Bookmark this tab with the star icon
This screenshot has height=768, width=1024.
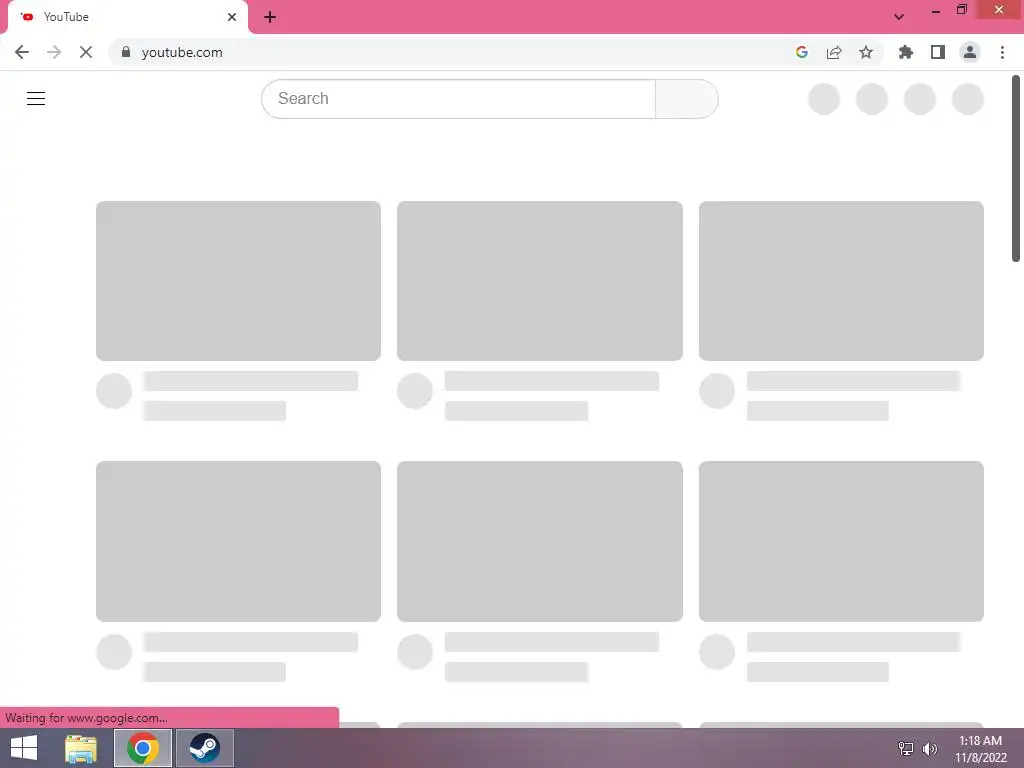pos(866,52)
